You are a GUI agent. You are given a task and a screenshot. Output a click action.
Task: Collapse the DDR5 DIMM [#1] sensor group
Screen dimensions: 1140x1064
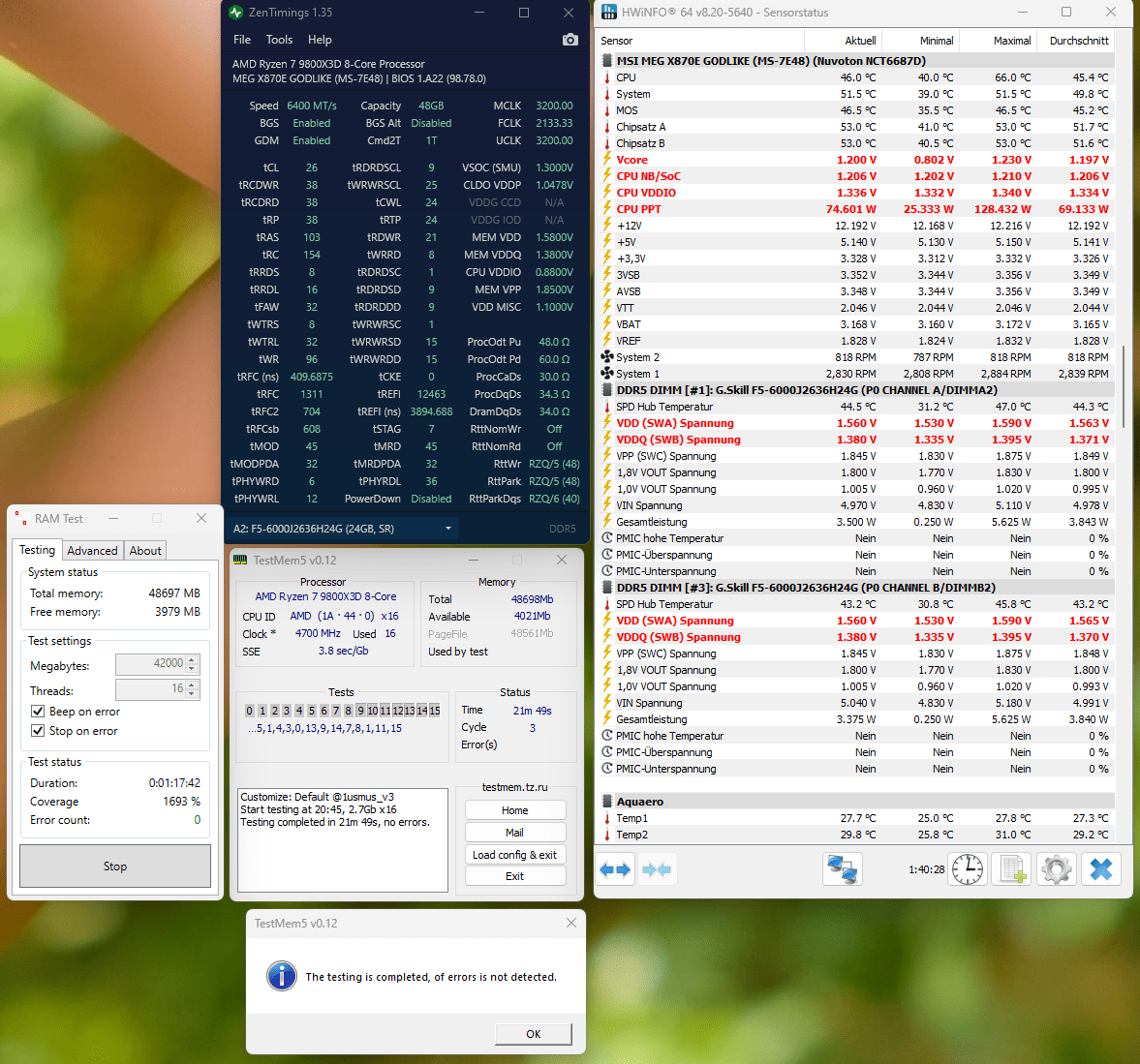[x=607, y=390]
